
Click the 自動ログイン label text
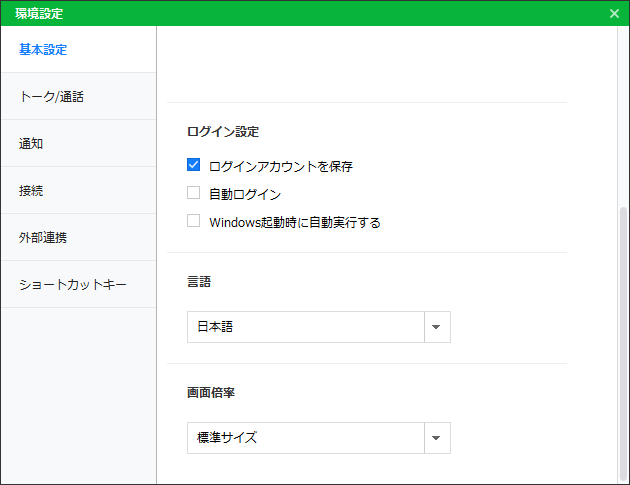pos(245,195)
